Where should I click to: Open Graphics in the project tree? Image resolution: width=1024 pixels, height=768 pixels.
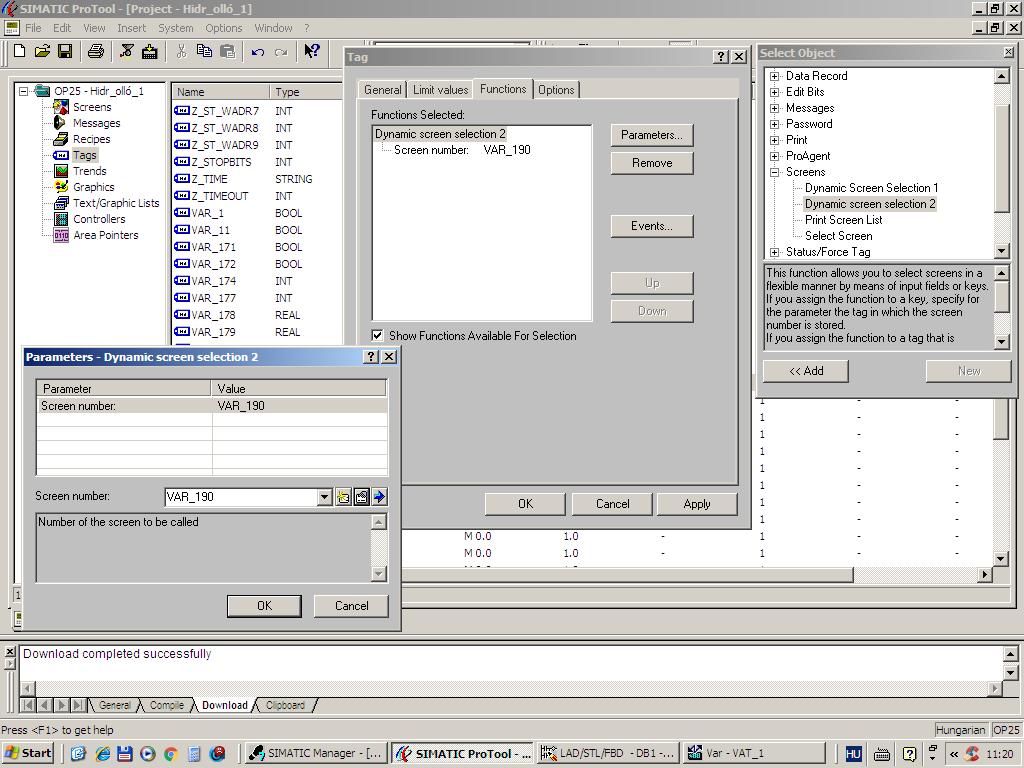(x=93, y=187)
